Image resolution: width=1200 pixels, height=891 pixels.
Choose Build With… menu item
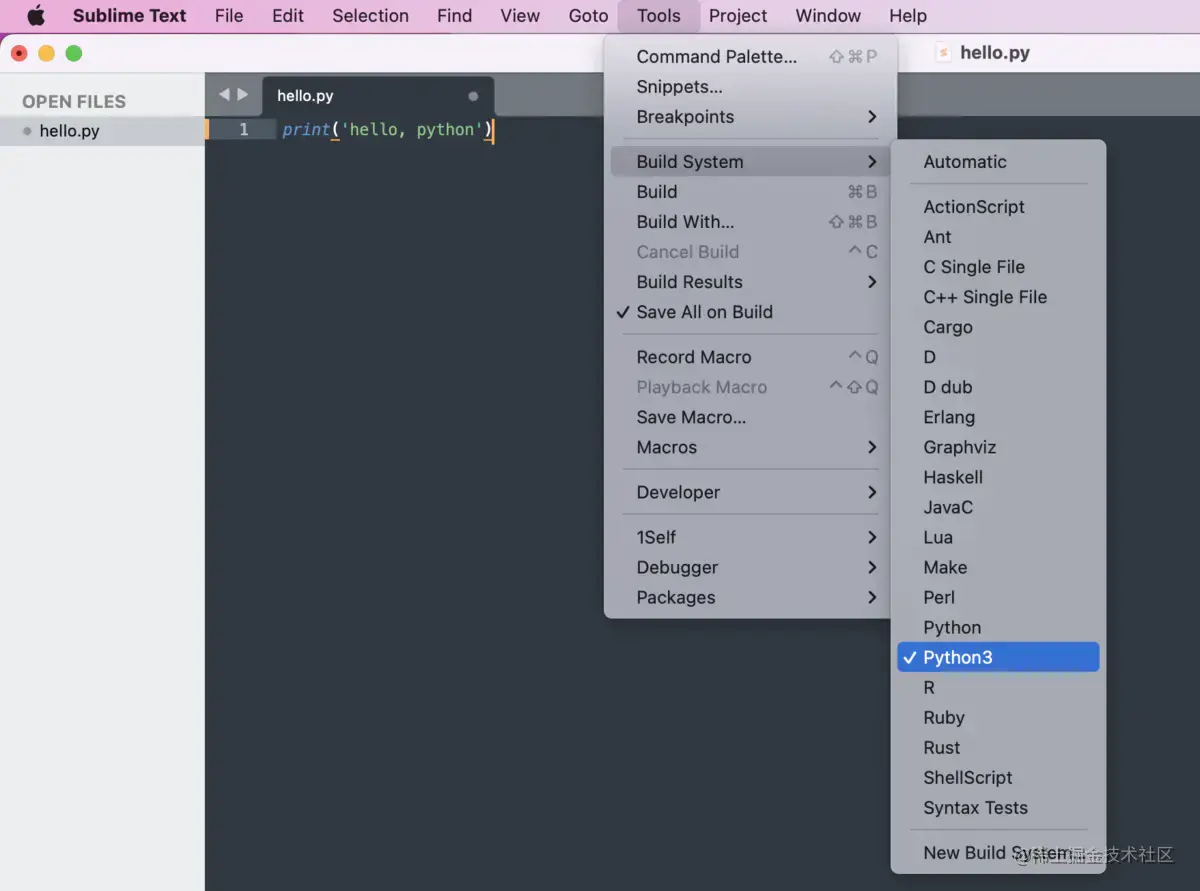tap(747, 222)
